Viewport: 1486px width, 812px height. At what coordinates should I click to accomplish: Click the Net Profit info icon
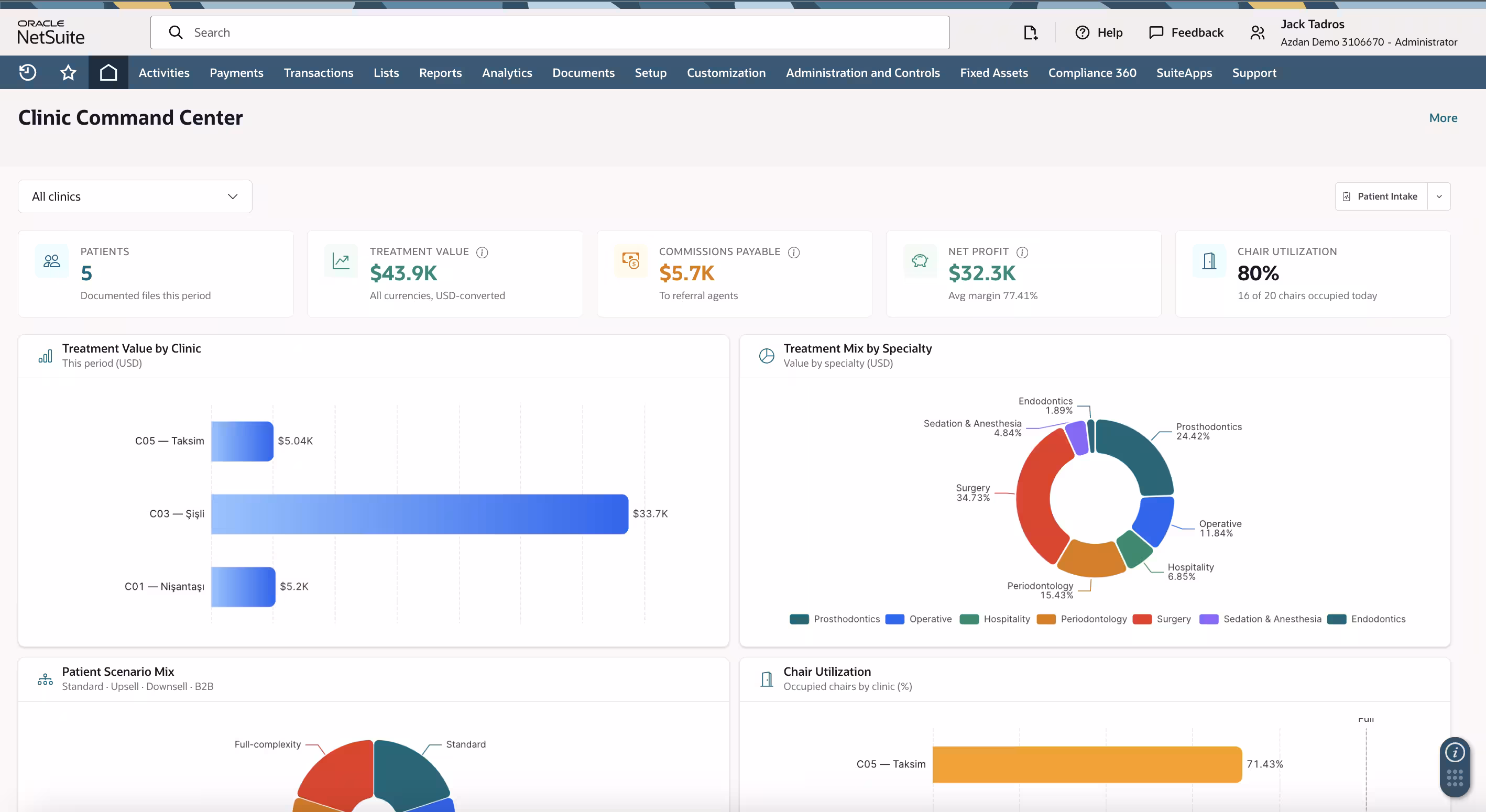click(x=1022, y=252)
